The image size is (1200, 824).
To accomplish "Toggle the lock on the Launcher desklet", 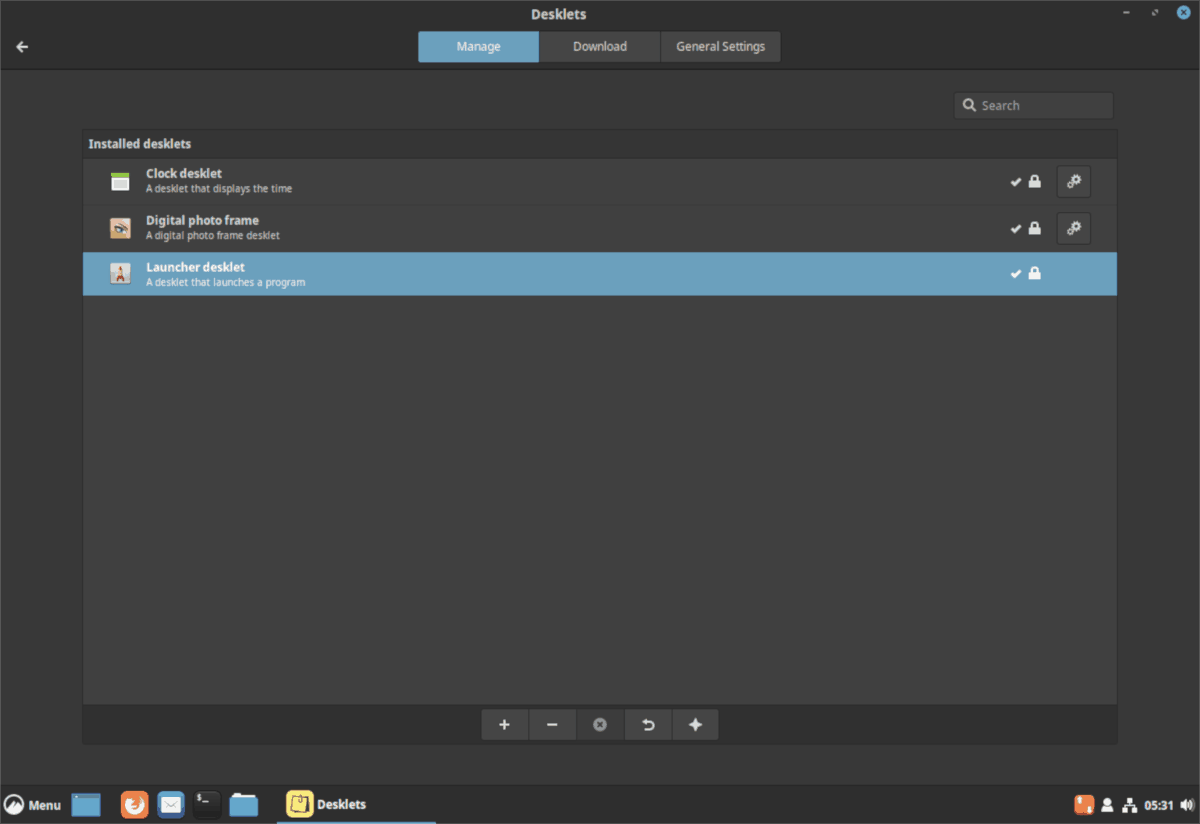I will click(1034, 273).
